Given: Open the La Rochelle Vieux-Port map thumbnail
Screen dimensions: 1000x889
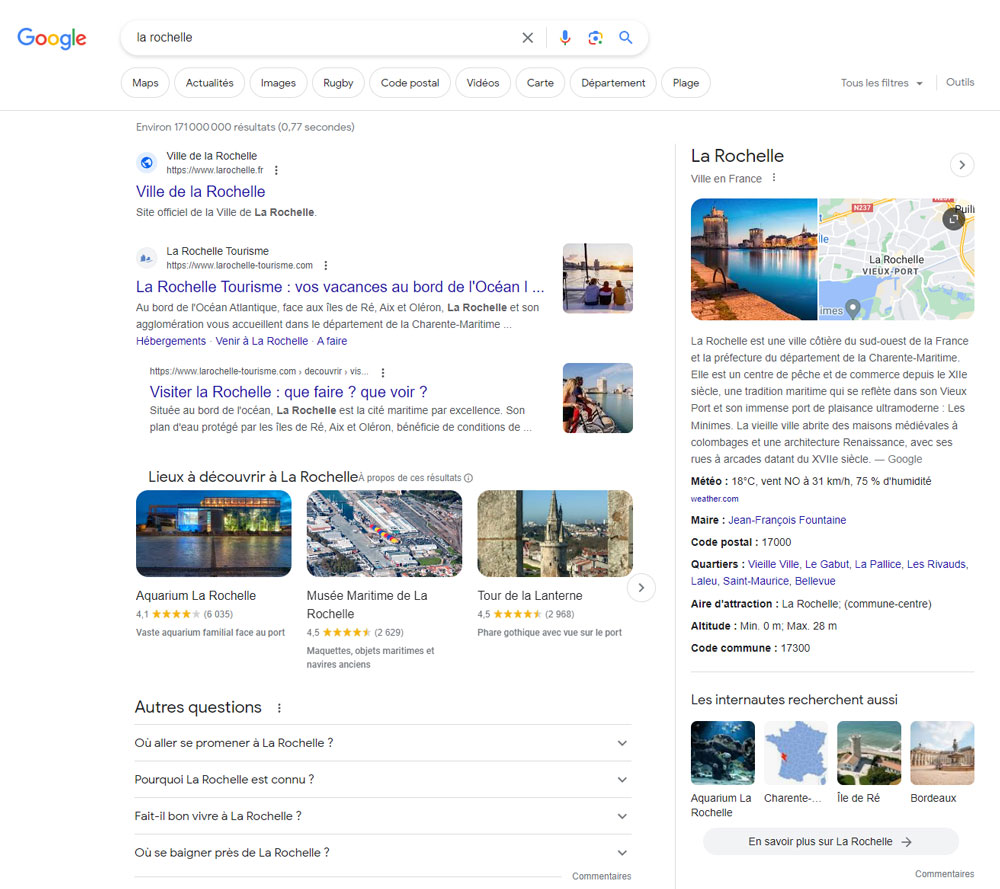Looking at the screenshot, I should click(896, 259).
